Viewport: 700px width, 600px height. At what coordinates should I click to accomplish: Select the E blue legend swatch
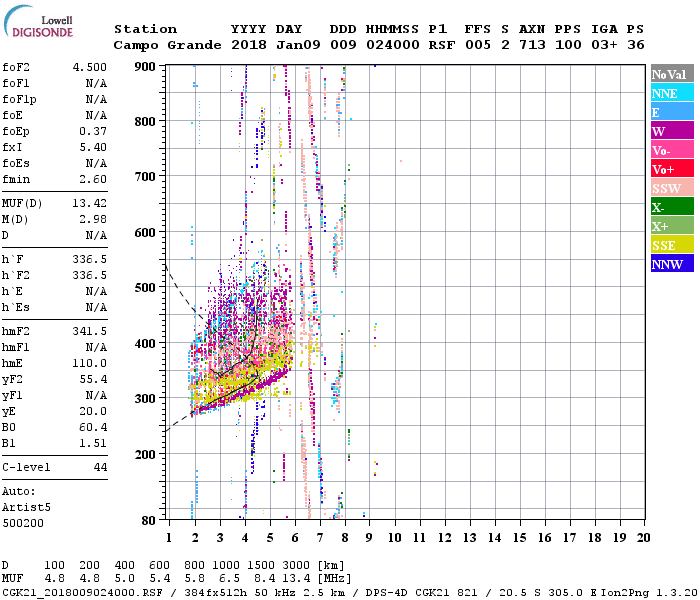point(672,112)
